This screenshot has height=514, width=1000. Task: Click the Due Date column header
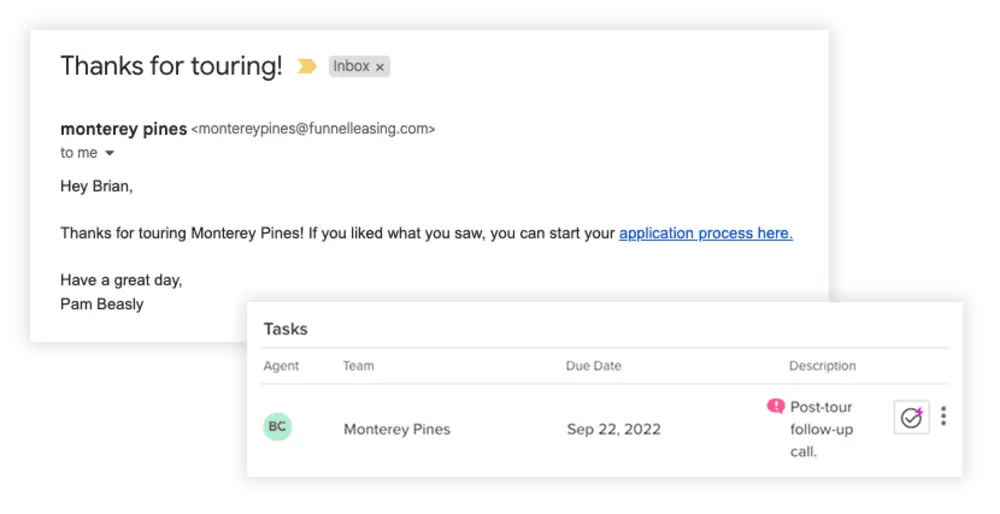point(593,366)
